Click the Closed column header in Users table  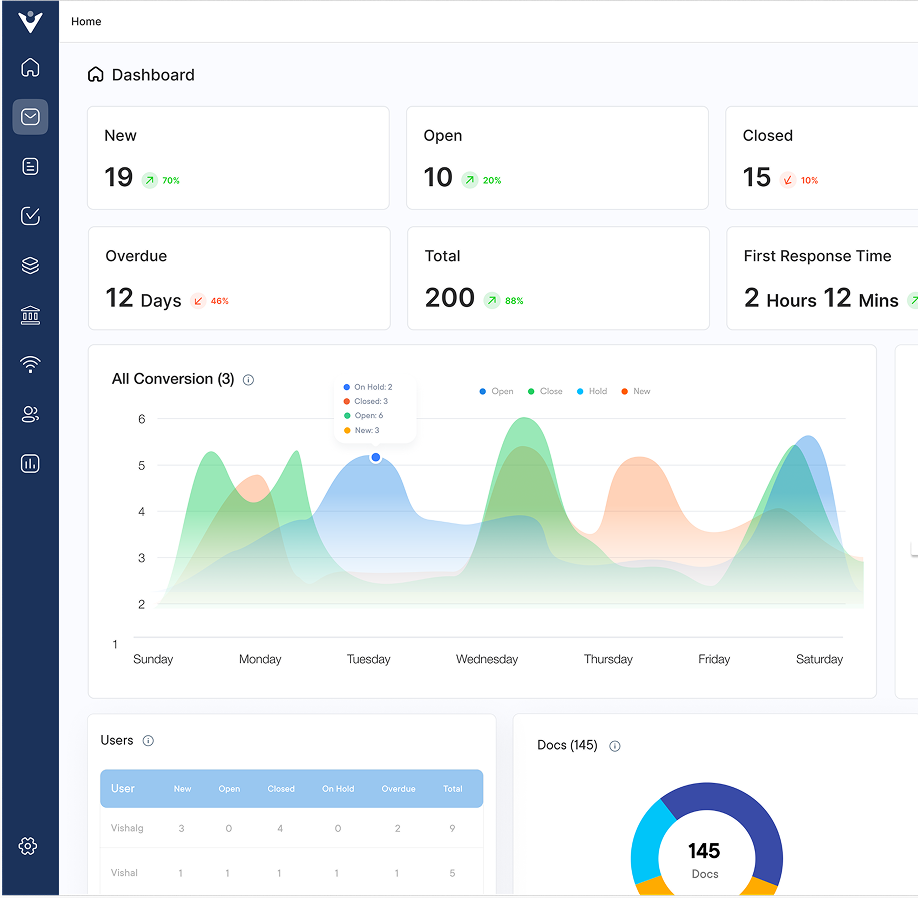pyautogui.click(x=281, y=789)
